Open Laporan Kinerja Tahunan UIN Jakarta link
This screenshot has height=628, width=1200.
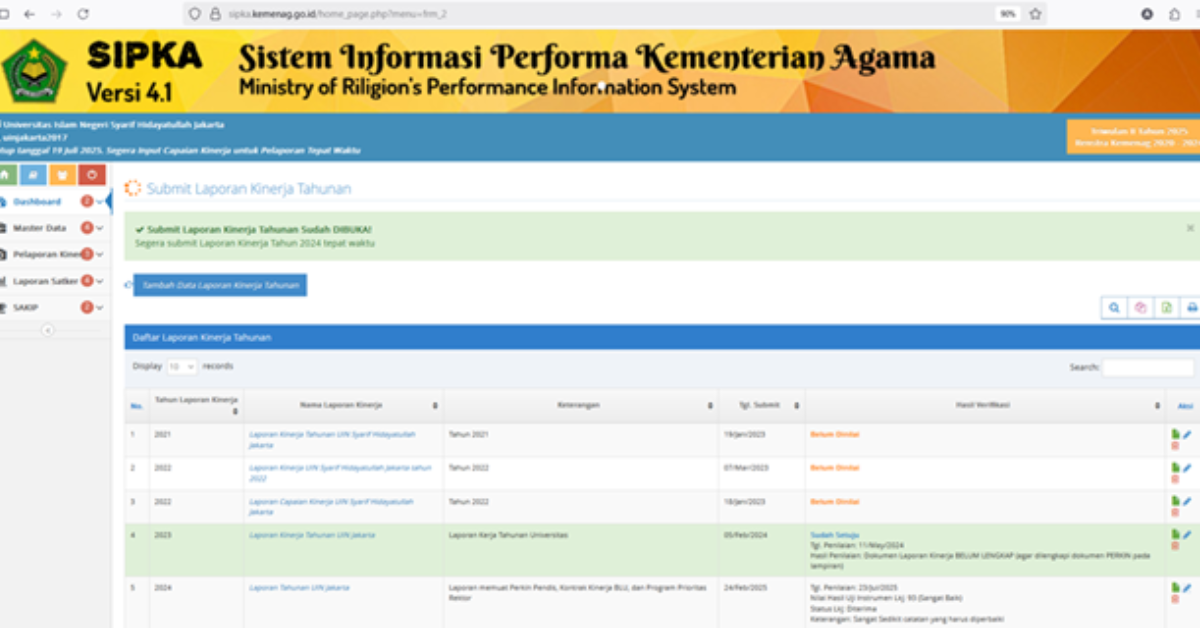312,535
